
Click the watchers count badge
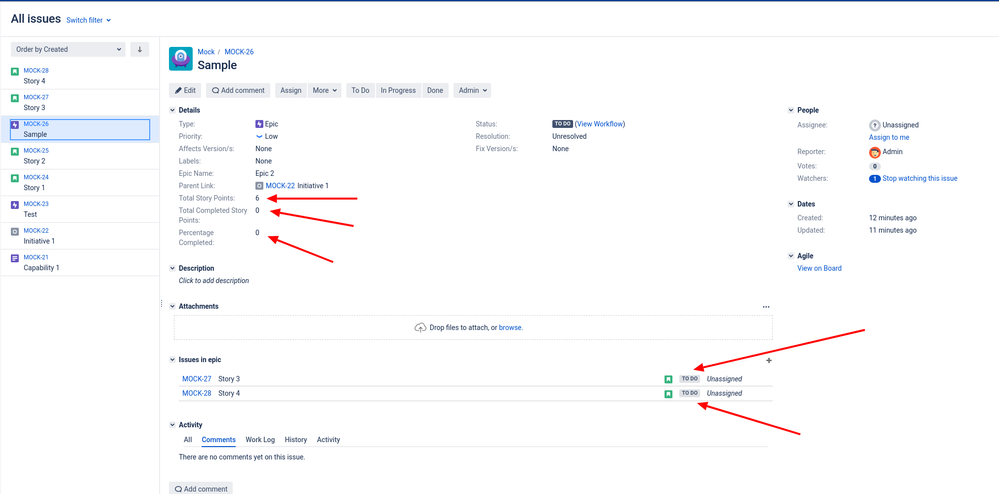coord(875,179)
